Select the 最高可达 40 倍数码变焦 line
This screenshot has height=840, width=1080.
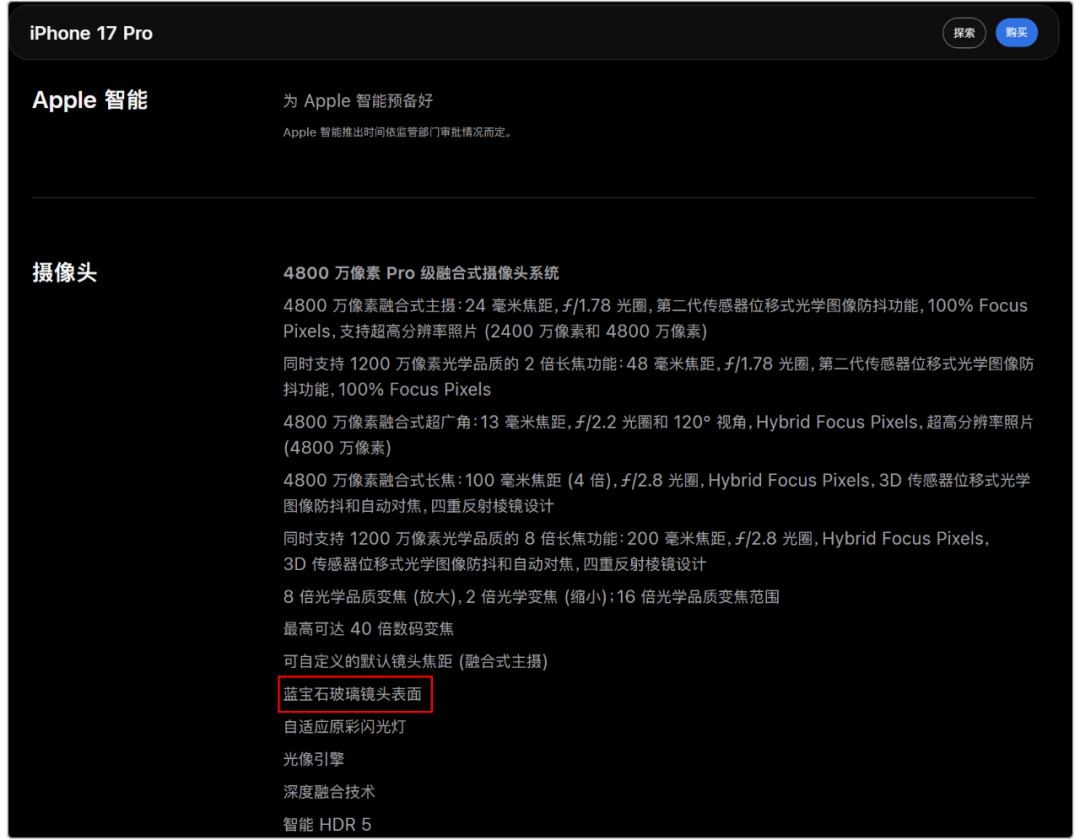[368, 629]
